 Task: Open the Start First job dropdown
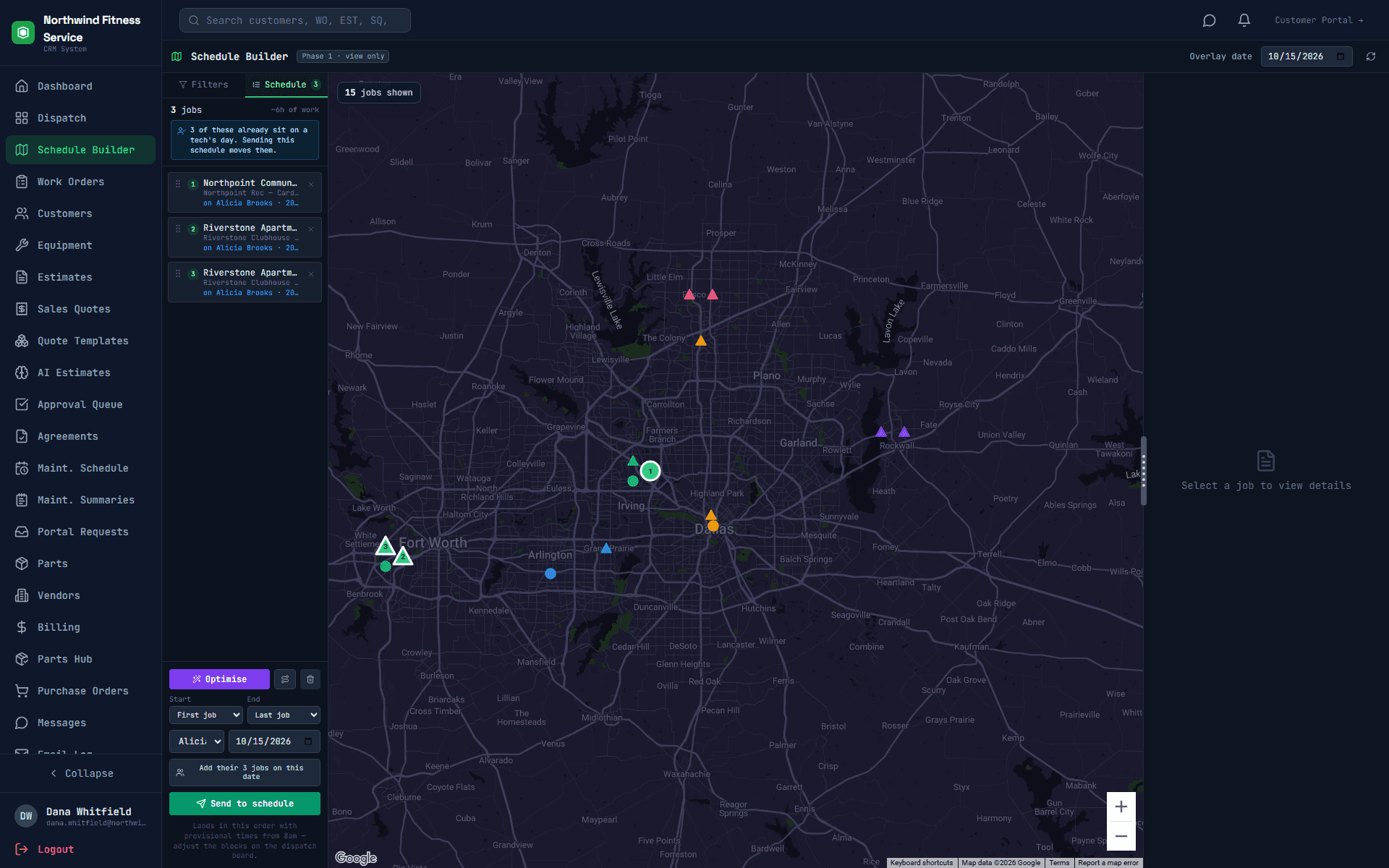(x=206, y=715)
